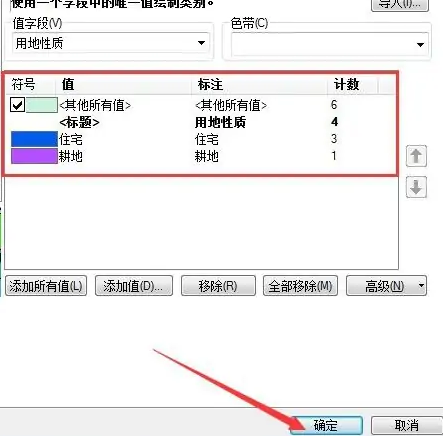Click the 取消 button
This screenshot has width=443, height=436.
tap(407, 425)
